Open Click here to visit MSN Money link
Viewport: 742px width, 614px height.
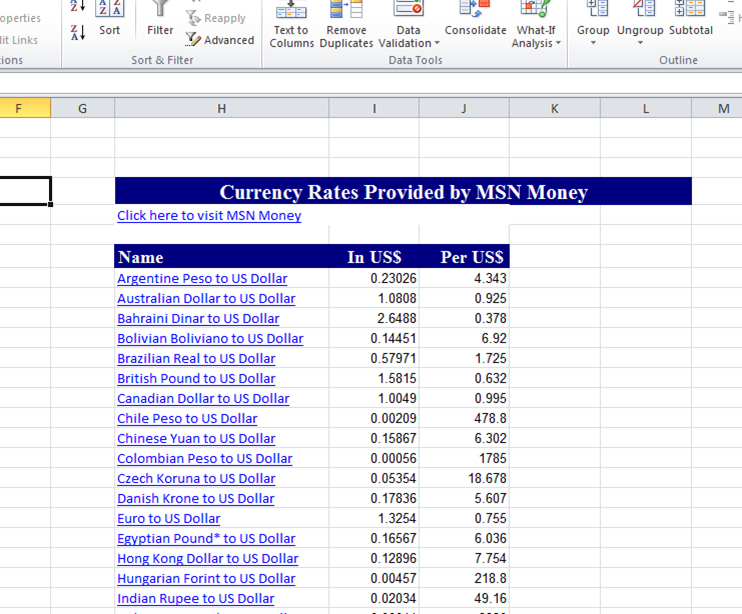point(209,216)
